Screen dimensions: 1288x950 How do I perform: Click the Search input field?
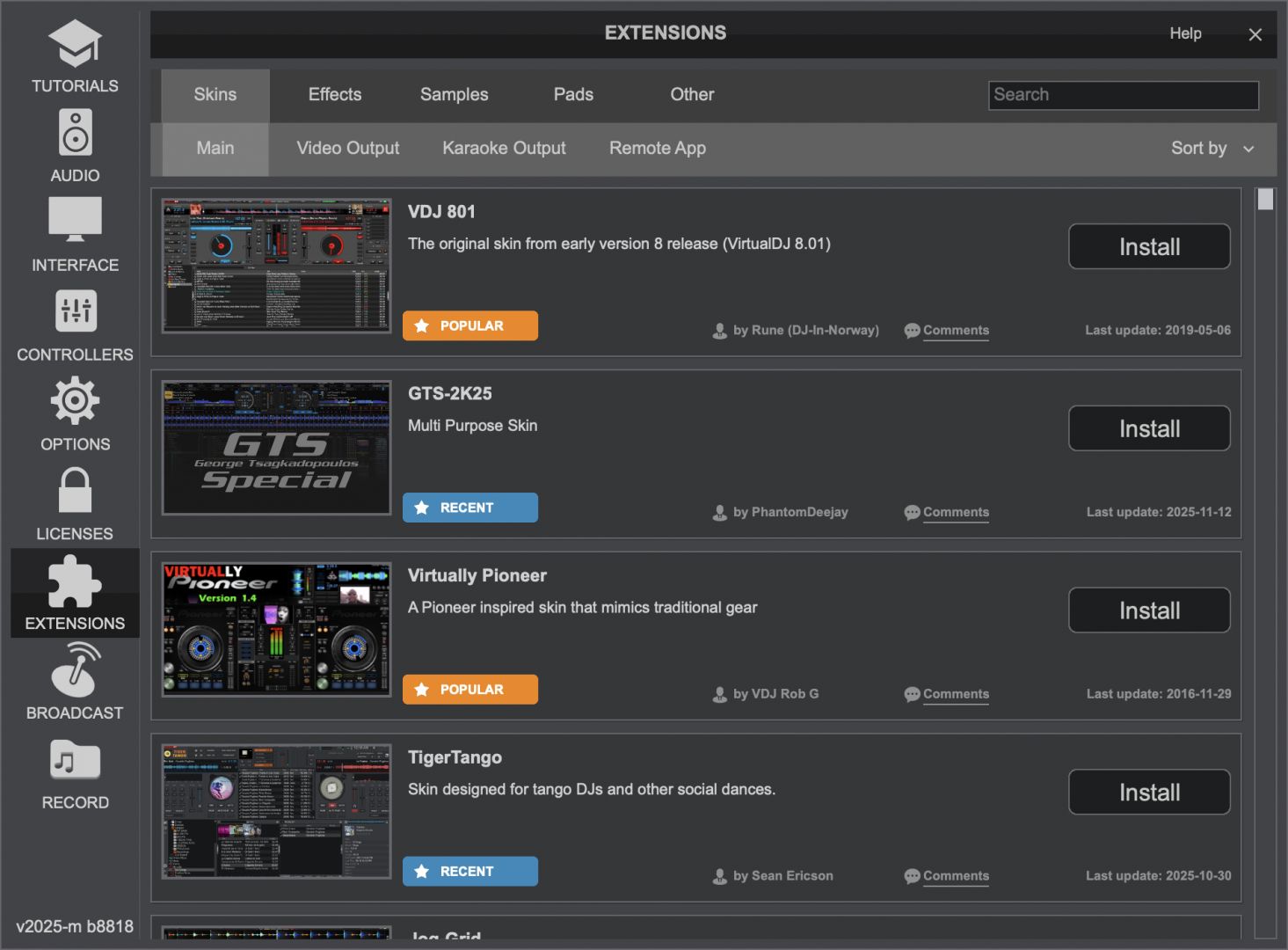pos(1123,95)
